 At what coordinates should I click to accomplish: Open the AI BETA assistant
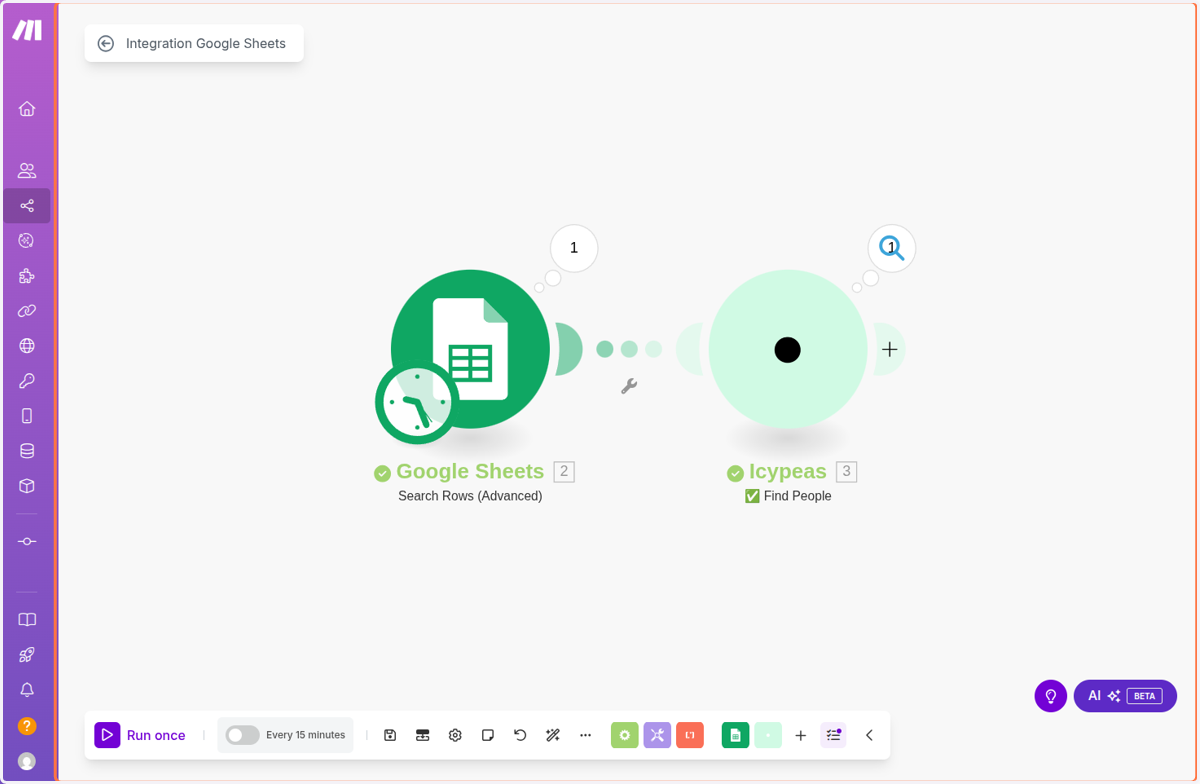tap(1125, 696)
